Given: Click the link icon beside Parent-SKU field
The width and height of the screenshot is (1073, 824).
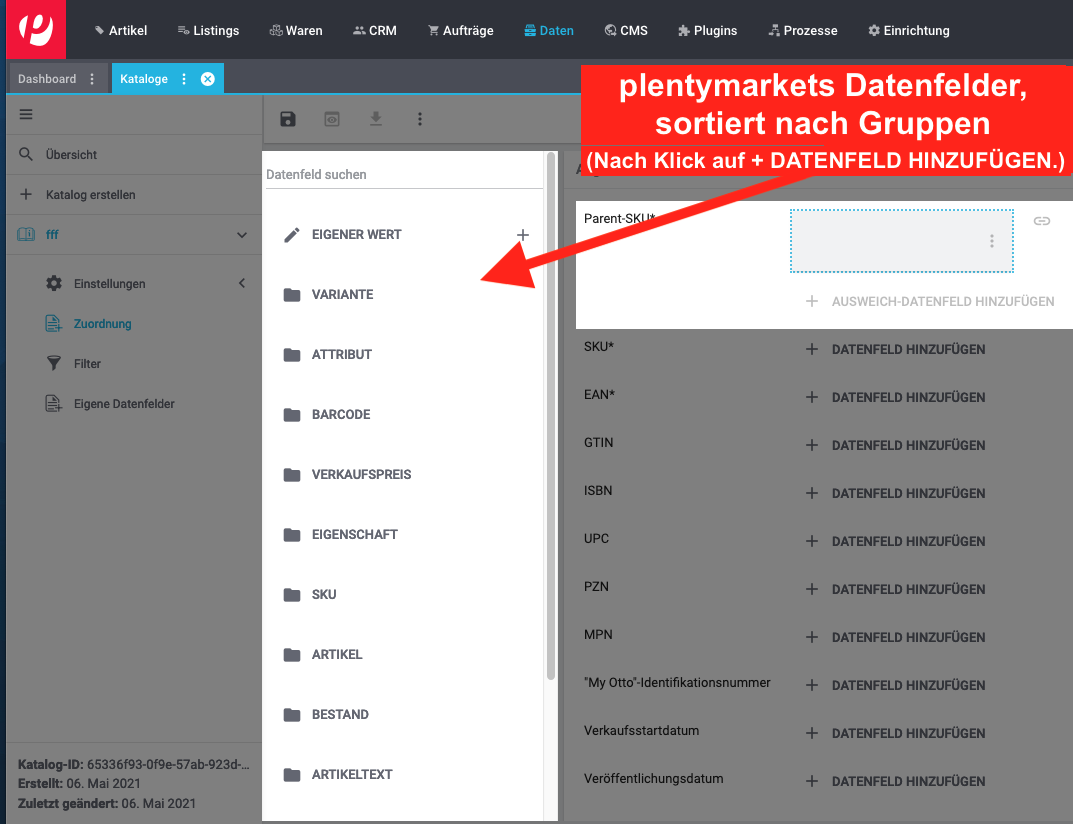Looking at the screenshot, I should click(x=1042, y=221).
